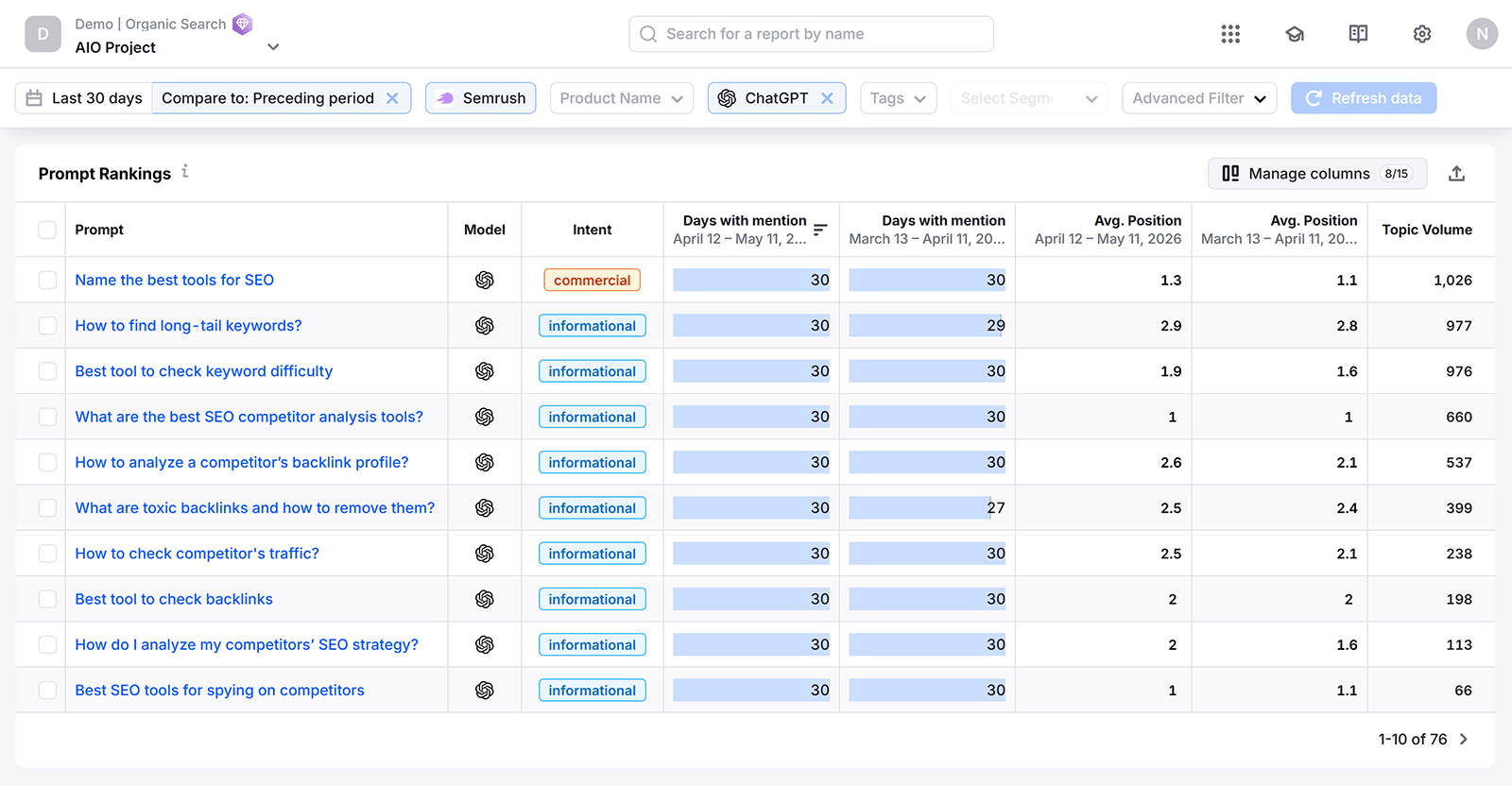Open the settings gear icon
1512x786 pixels.
coord(1422,34)
